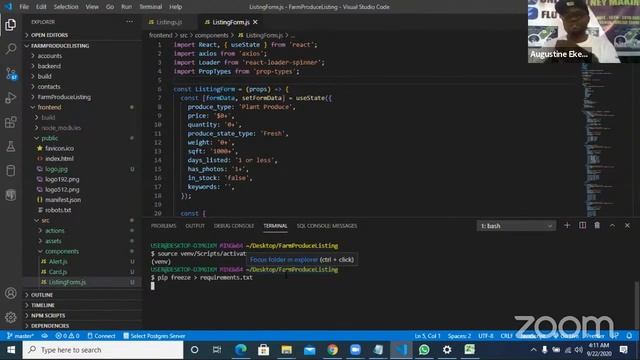Maximize the terminal panel size
The width and height of the screenshot is (640, 360).
pyautogui.click(x=612, y=225)
